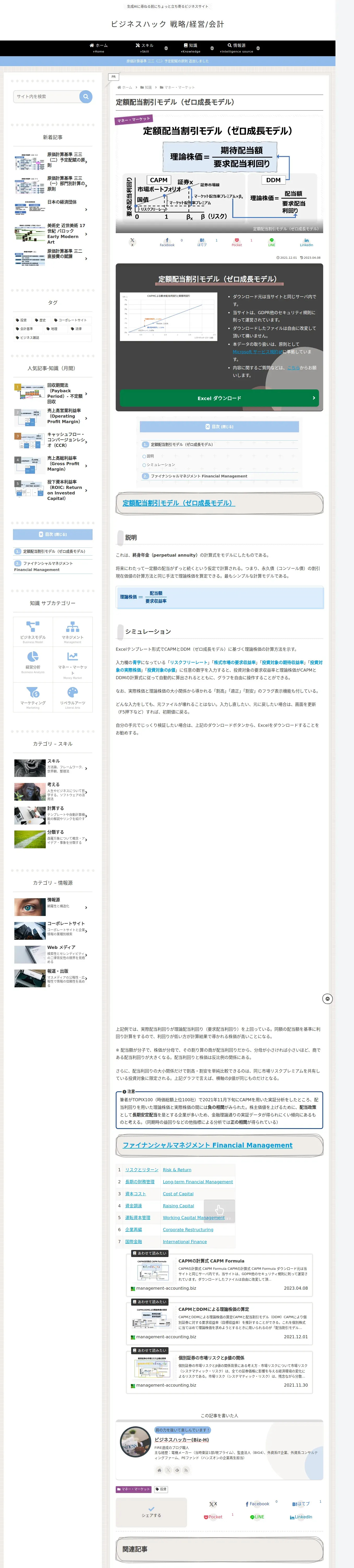
Task: Expand the スキル submenu arrow
Action: pos(166,48)
